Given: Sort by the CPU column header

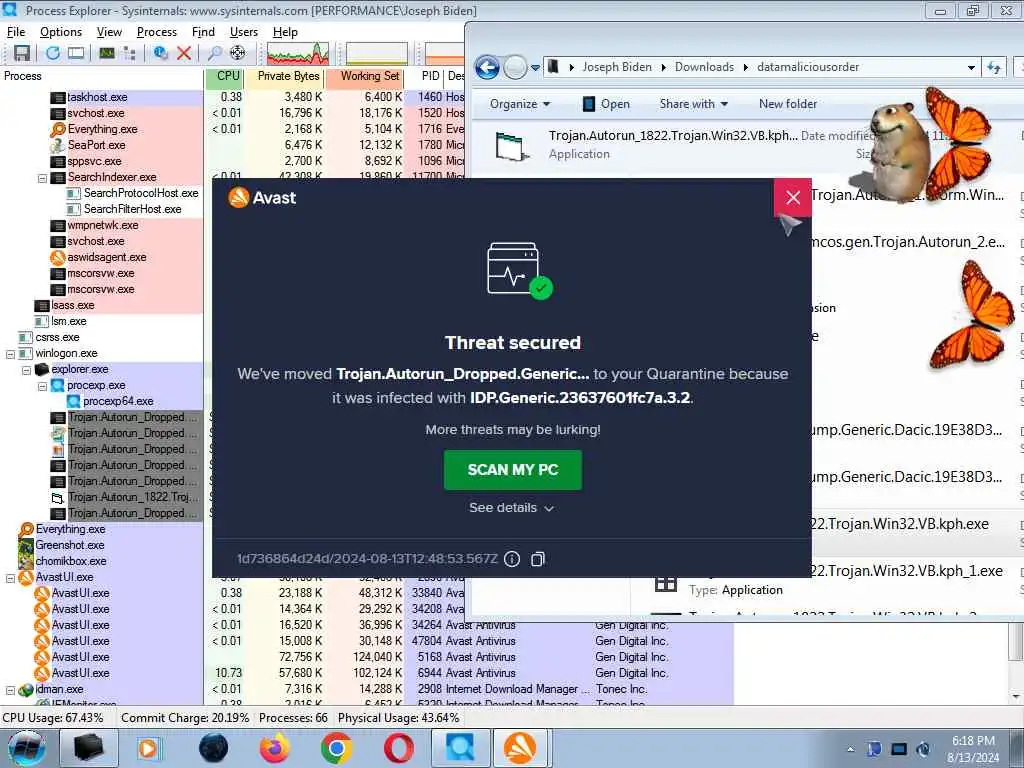Looking at the screenshot, I should click(x=225, y=76).
